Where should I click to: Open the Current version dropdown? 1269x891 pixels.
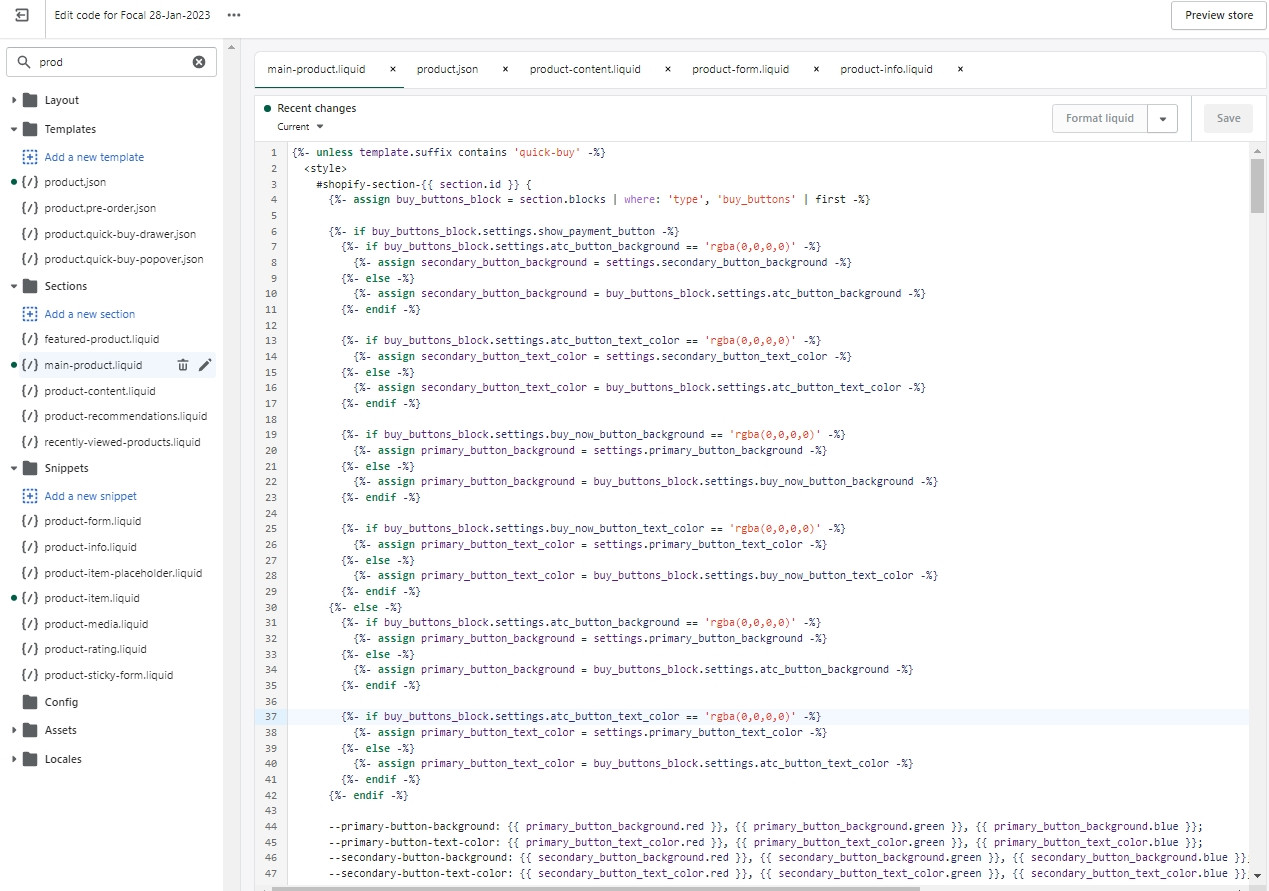tap(301, 127)
